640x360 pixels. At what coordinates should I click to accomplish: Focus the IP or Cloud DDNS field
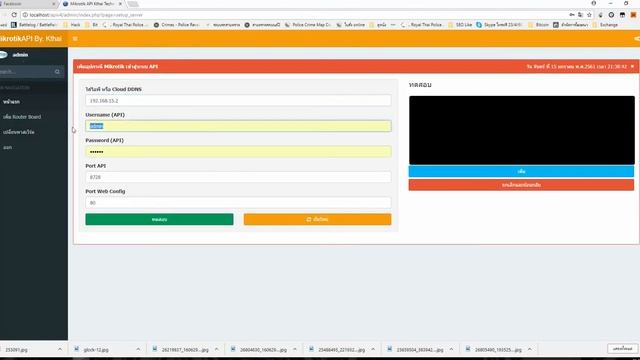click(238, 100)
